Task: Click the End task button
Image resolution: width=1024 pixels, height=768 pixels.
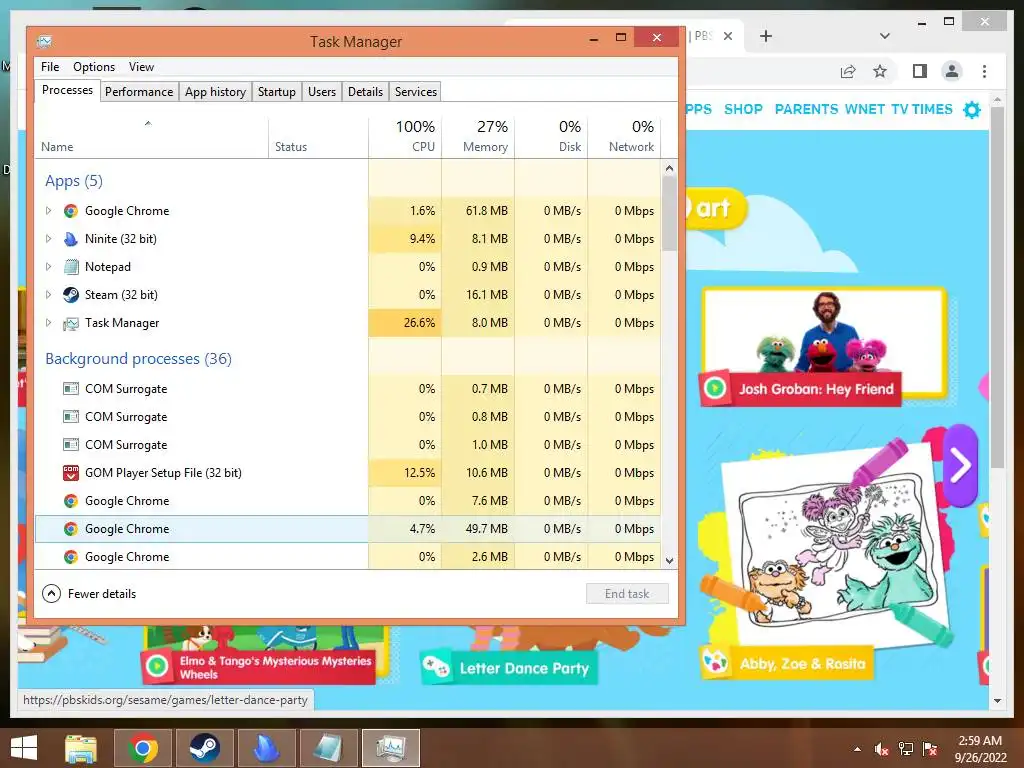Action: click(x=627, y=594)
